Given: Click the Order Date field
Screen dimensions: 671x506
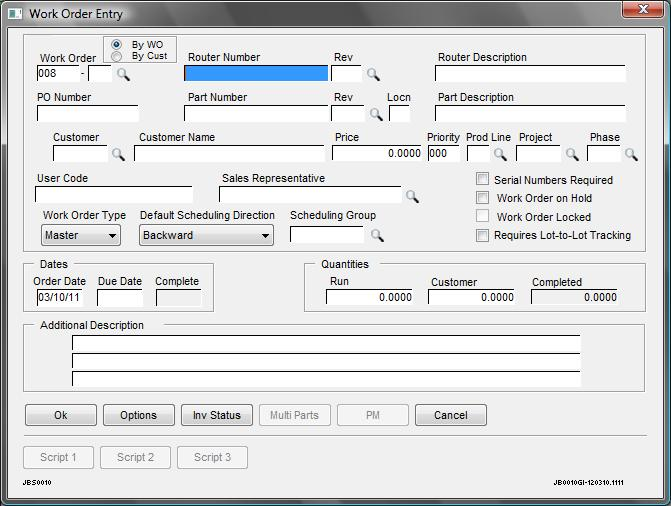Looking at the screenshot, I should pyautogui.click(x=59, y=298).
